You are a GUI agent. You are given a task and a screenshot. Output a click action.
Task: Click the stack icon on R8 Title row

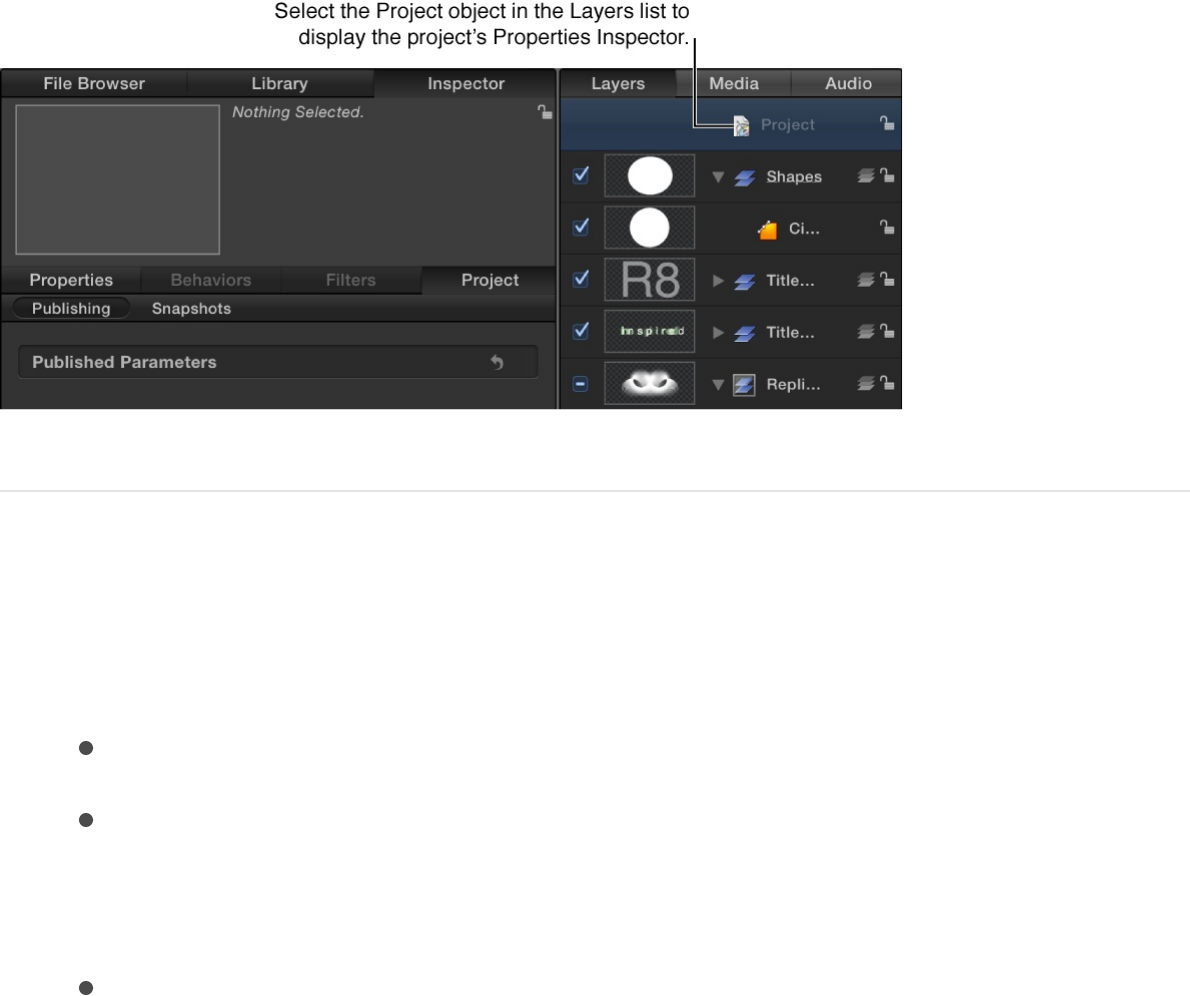click(x=866, y=280)
